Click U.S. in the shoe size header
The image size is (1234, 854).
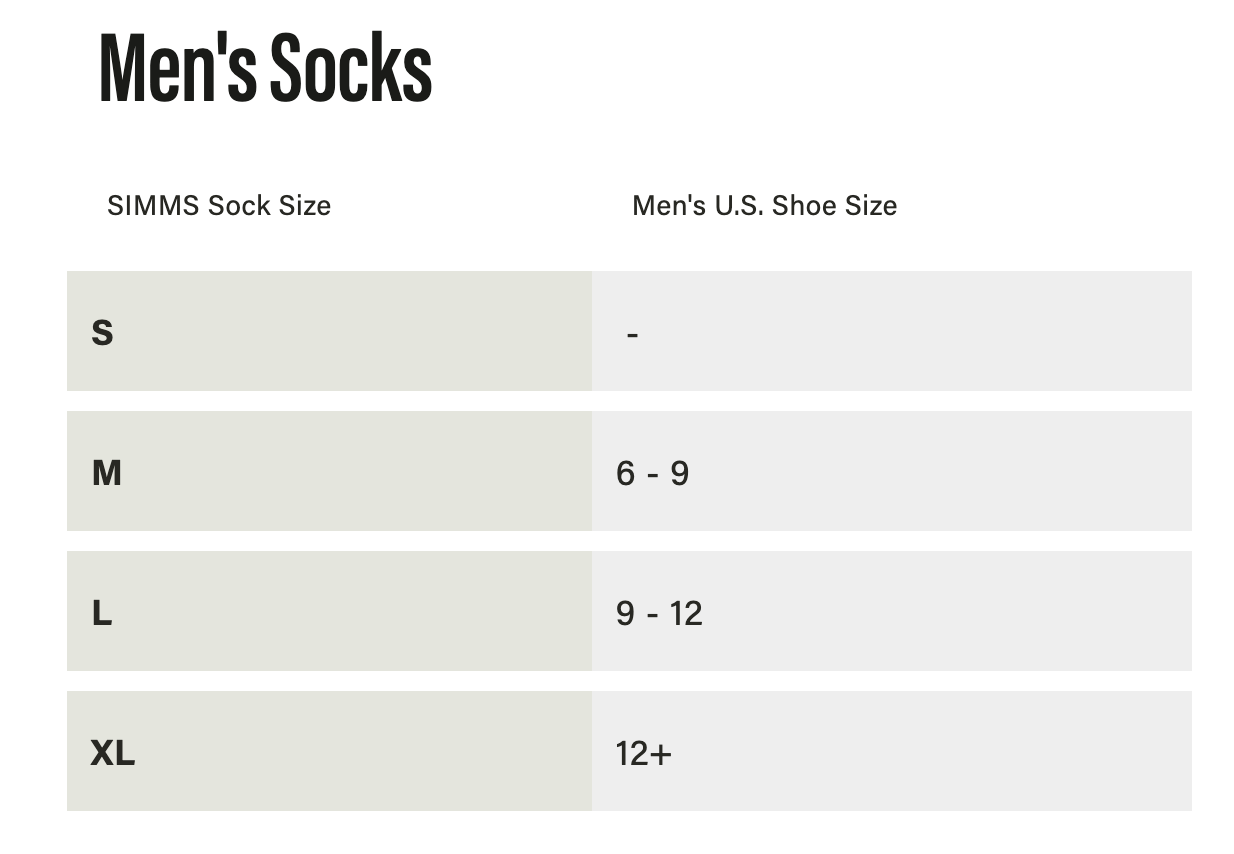739,206
